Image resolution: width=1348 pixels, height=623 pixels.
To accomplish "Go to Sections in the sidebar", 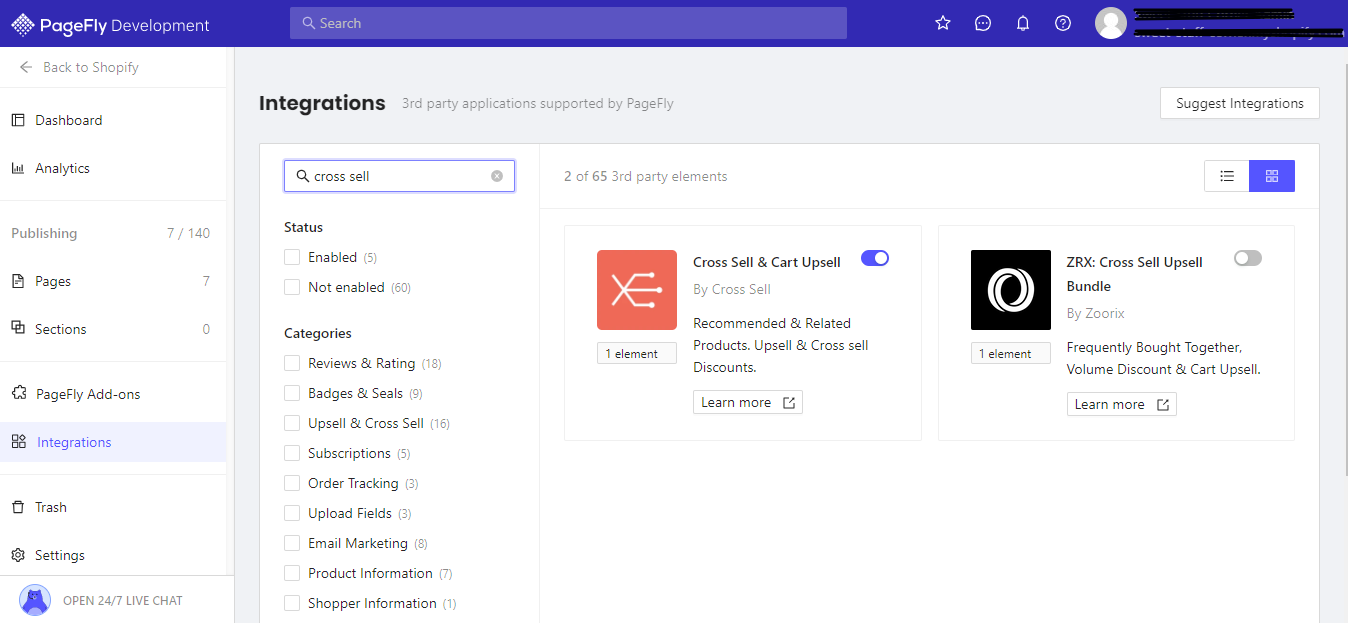I will tap(113, 329).
